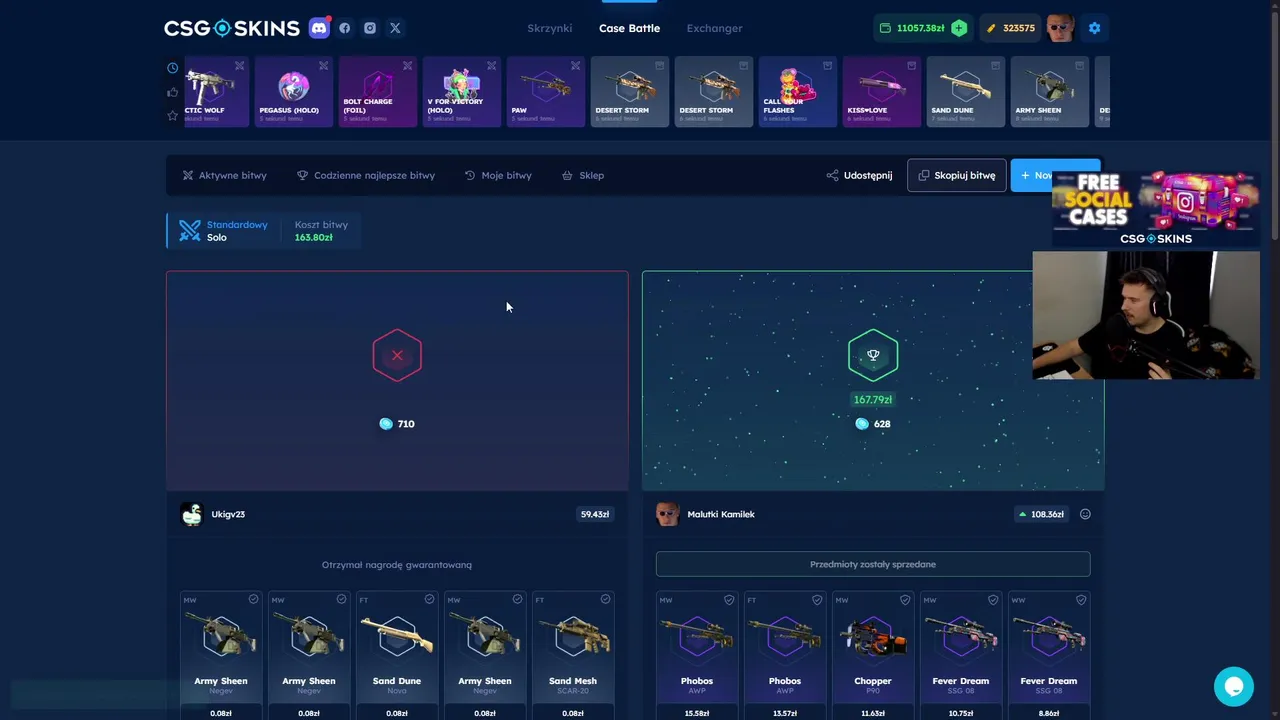
Task: Select the clock recent drops icon
Action: [x=172, y=68]
